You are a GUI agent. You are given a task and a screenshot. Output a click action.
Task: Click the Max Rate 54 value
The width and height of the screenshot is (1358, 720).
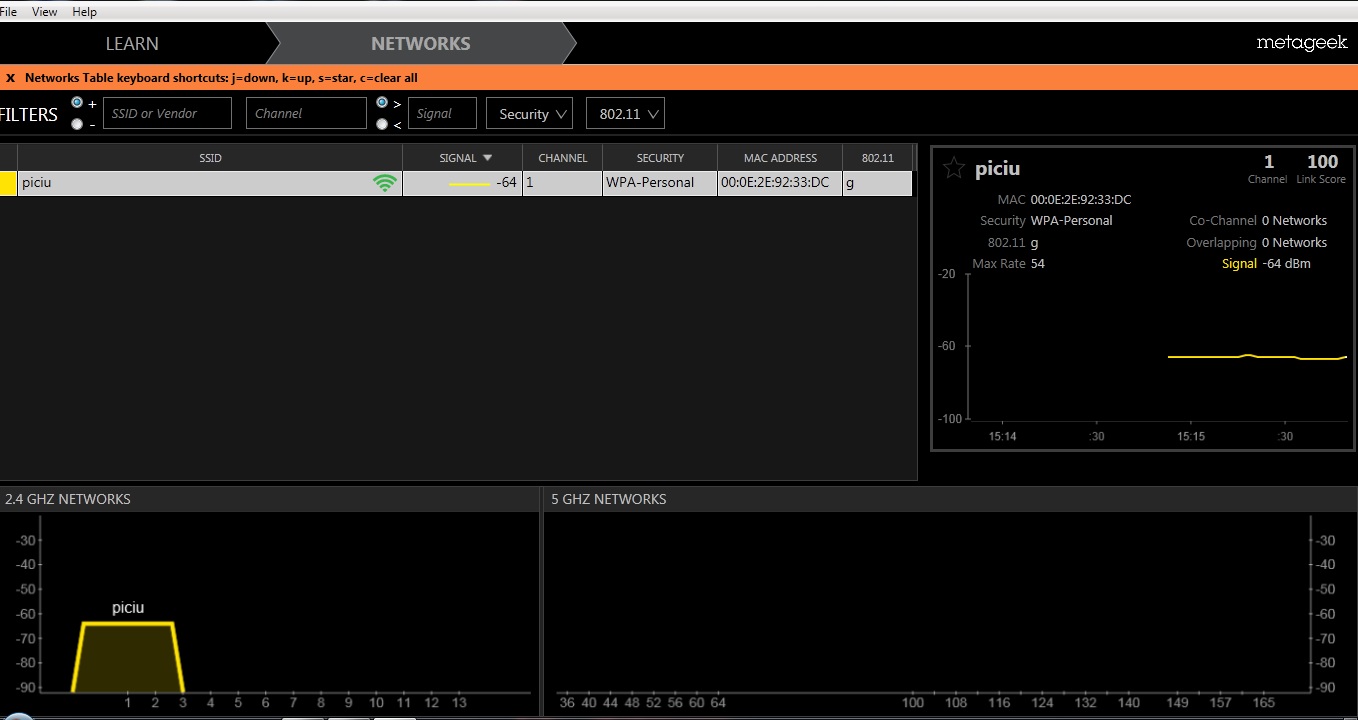(1038, 264)
